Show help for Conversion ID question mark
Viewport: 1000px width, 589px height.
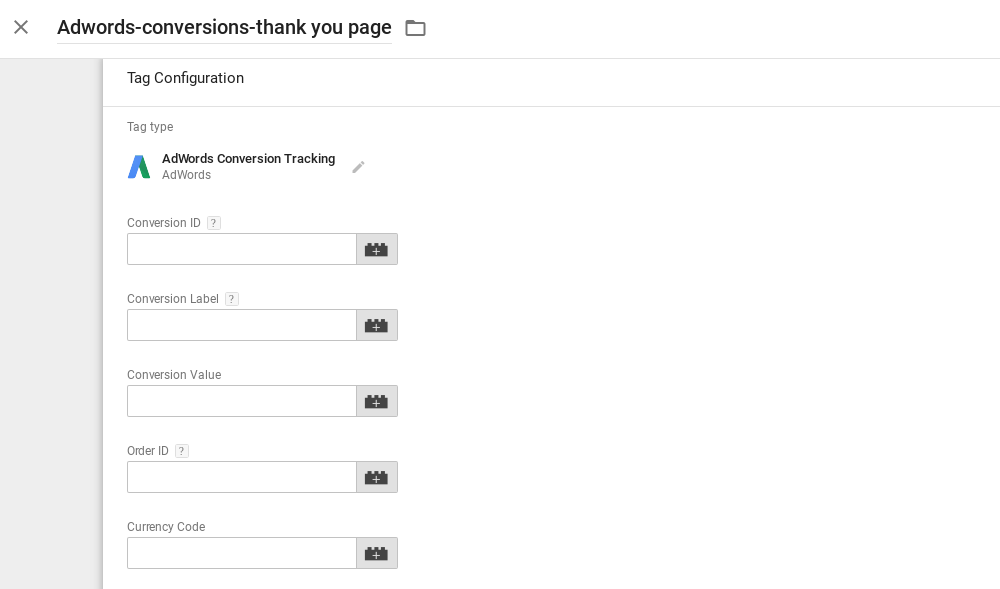pyautogui.click(x=214, y=223)
